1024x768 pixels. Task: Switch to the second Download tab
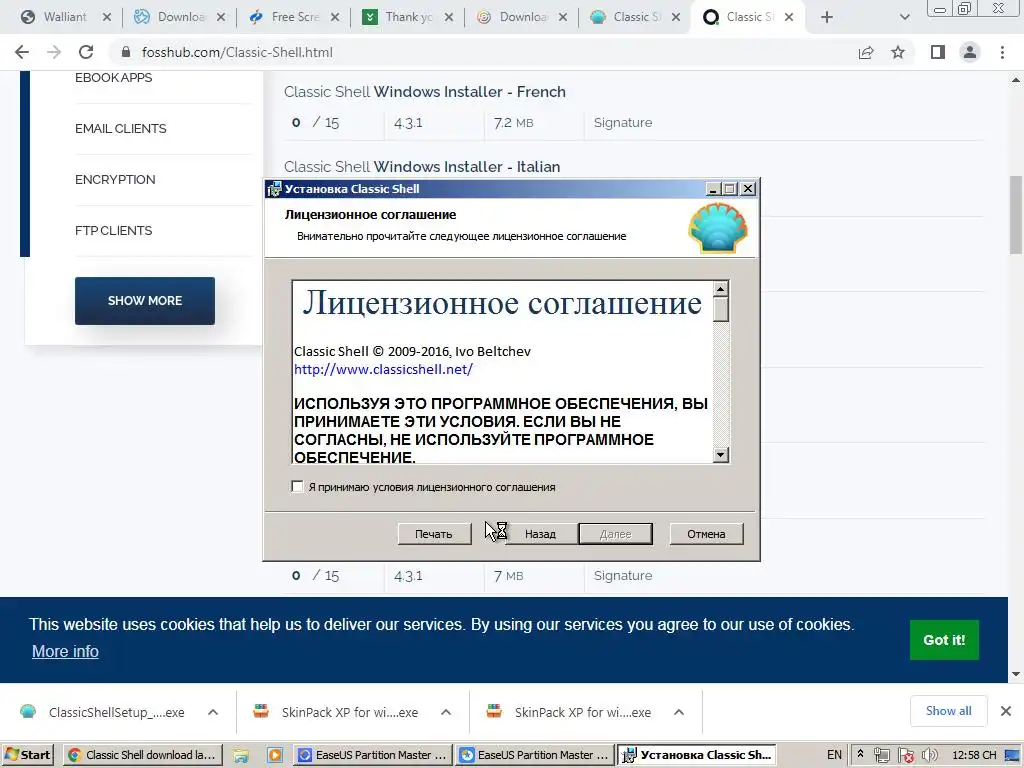[x=523, y=17]
